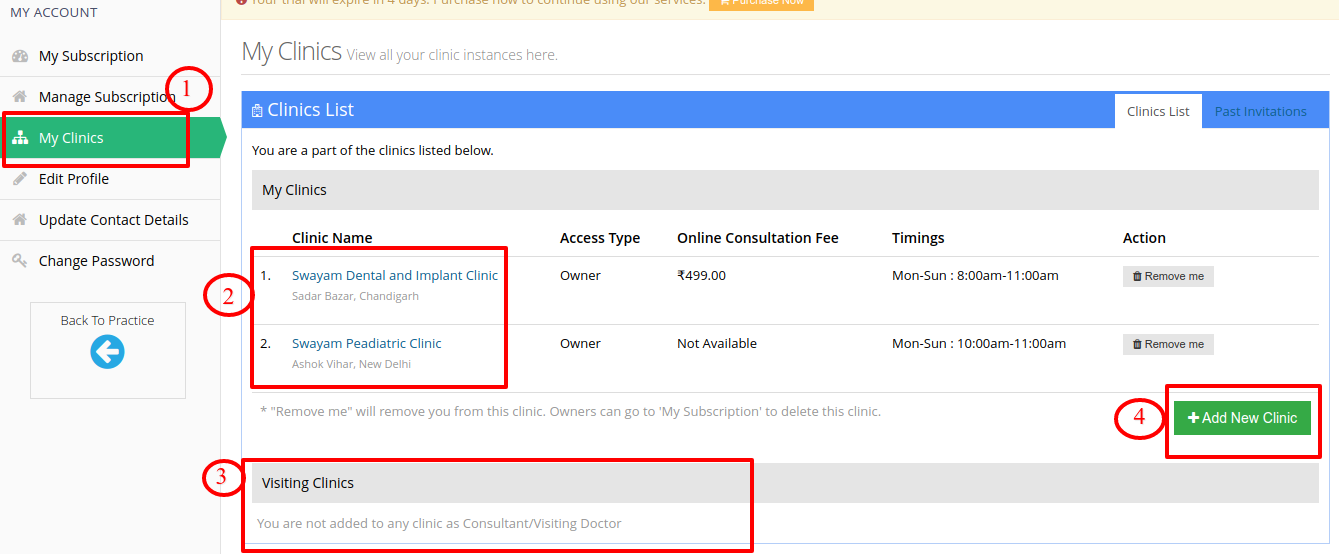Click the My Subscription dashboard icon

coord(20,56)
